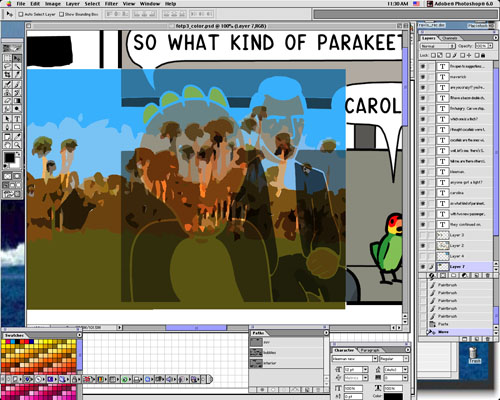Enable the Auto Select Layer checkbox

pyautogui.click(x=21, y=14)
